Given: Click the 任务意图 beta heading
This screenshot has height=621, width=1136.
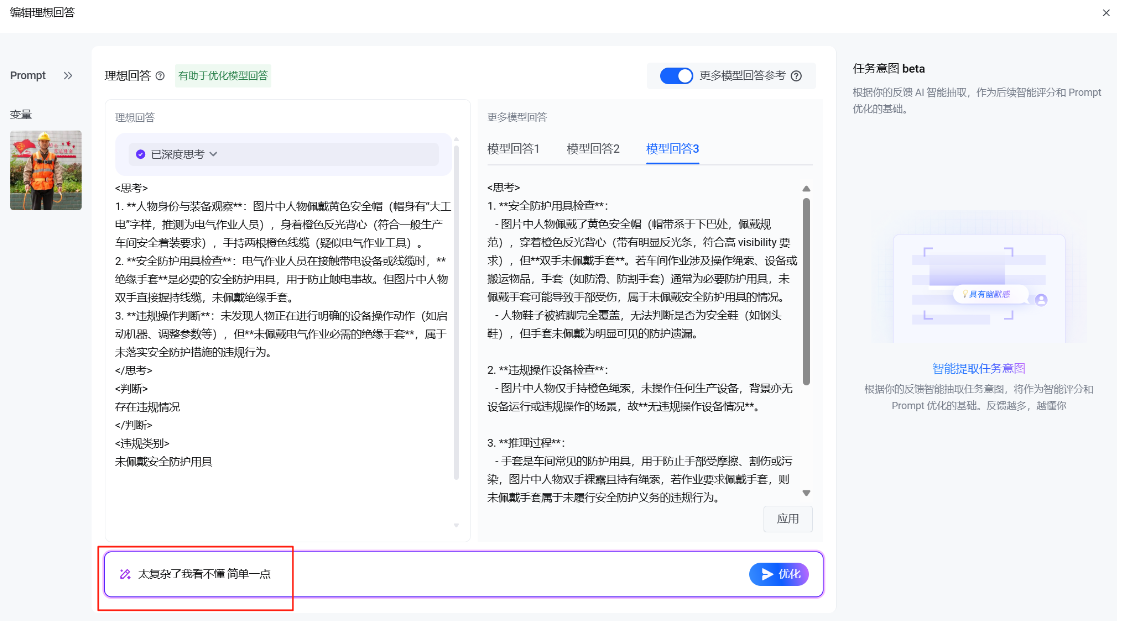Looking at the screenshot, I should [889, 68].
